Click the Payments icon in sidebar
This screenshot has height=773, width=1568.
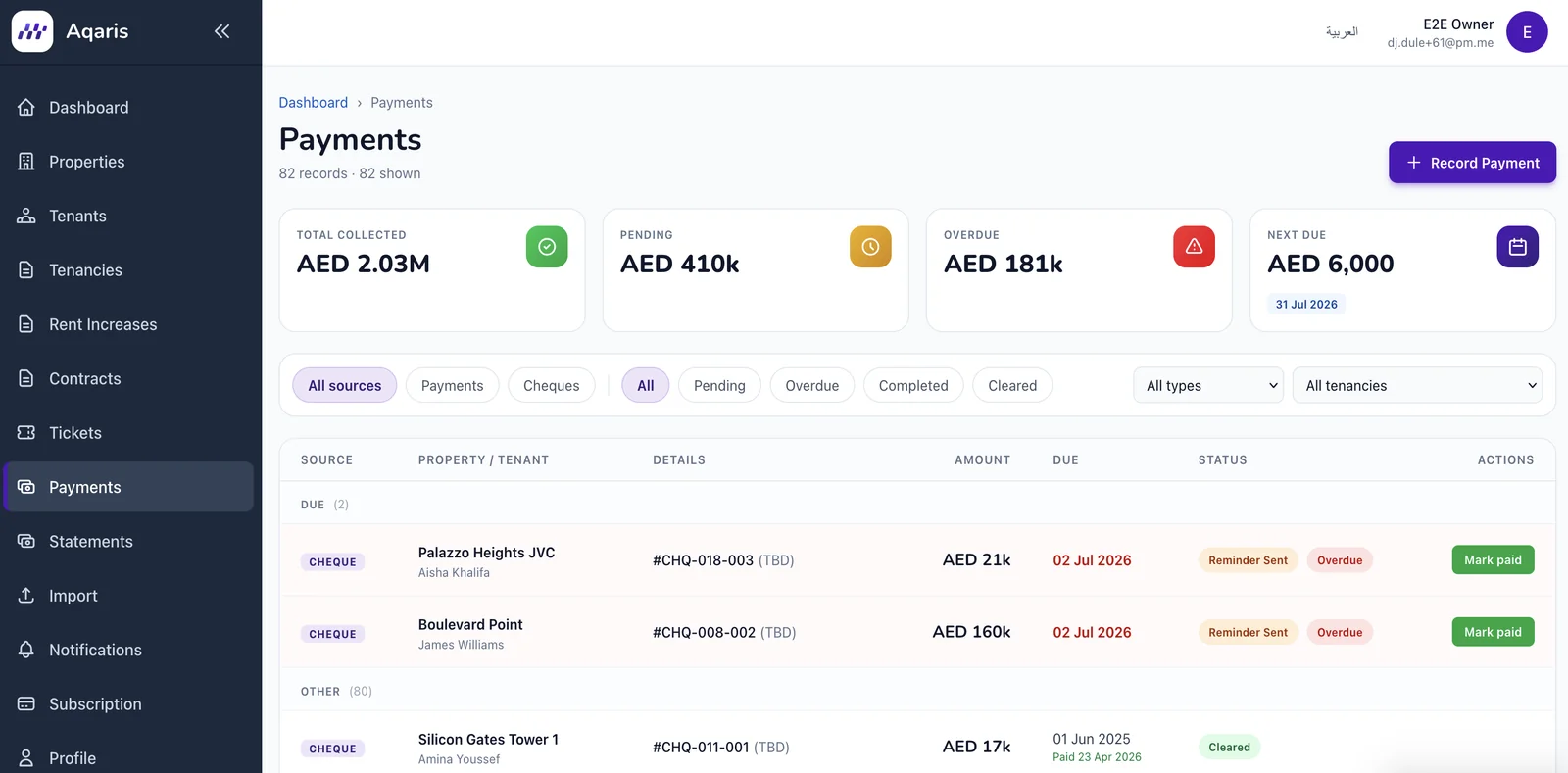tap(26, 487)
